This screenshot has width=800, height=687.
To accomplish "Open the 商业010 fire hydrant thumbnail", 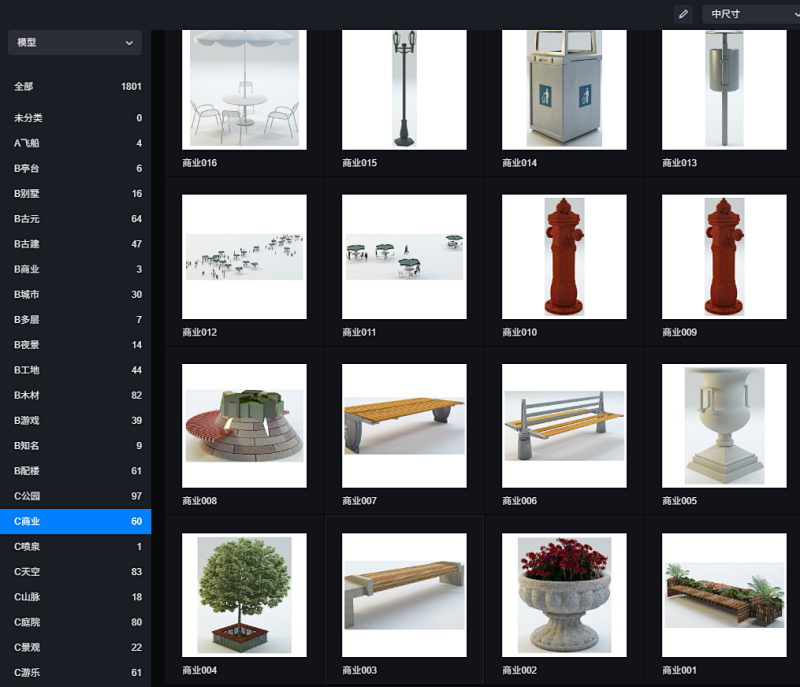I will (x=564, y=257).
